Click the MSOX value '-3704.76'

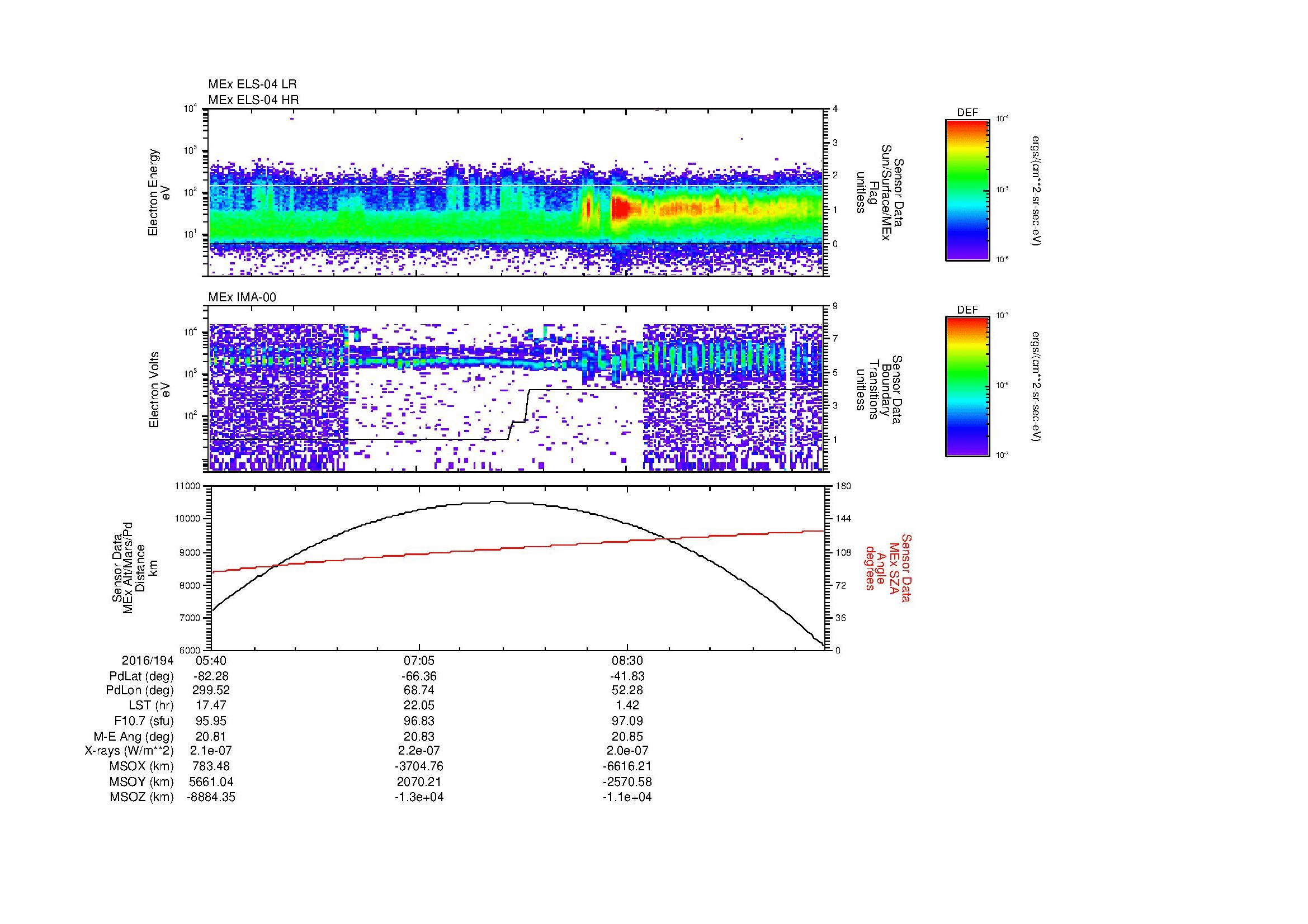(419, 766)
